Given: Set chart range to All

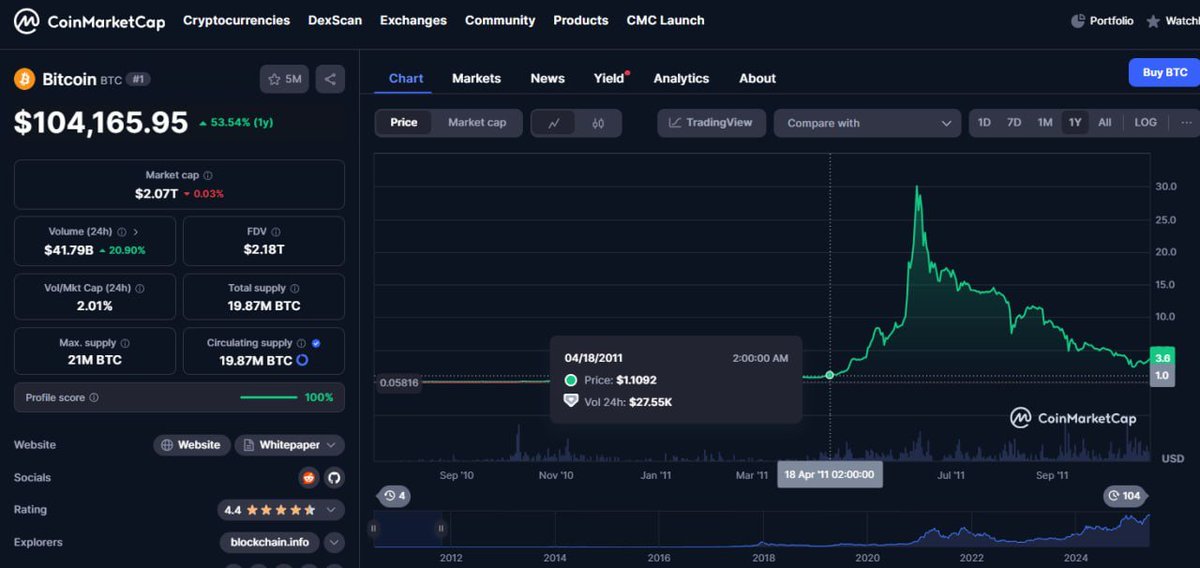Looking at the screenshot, I should coord(1105,122).
